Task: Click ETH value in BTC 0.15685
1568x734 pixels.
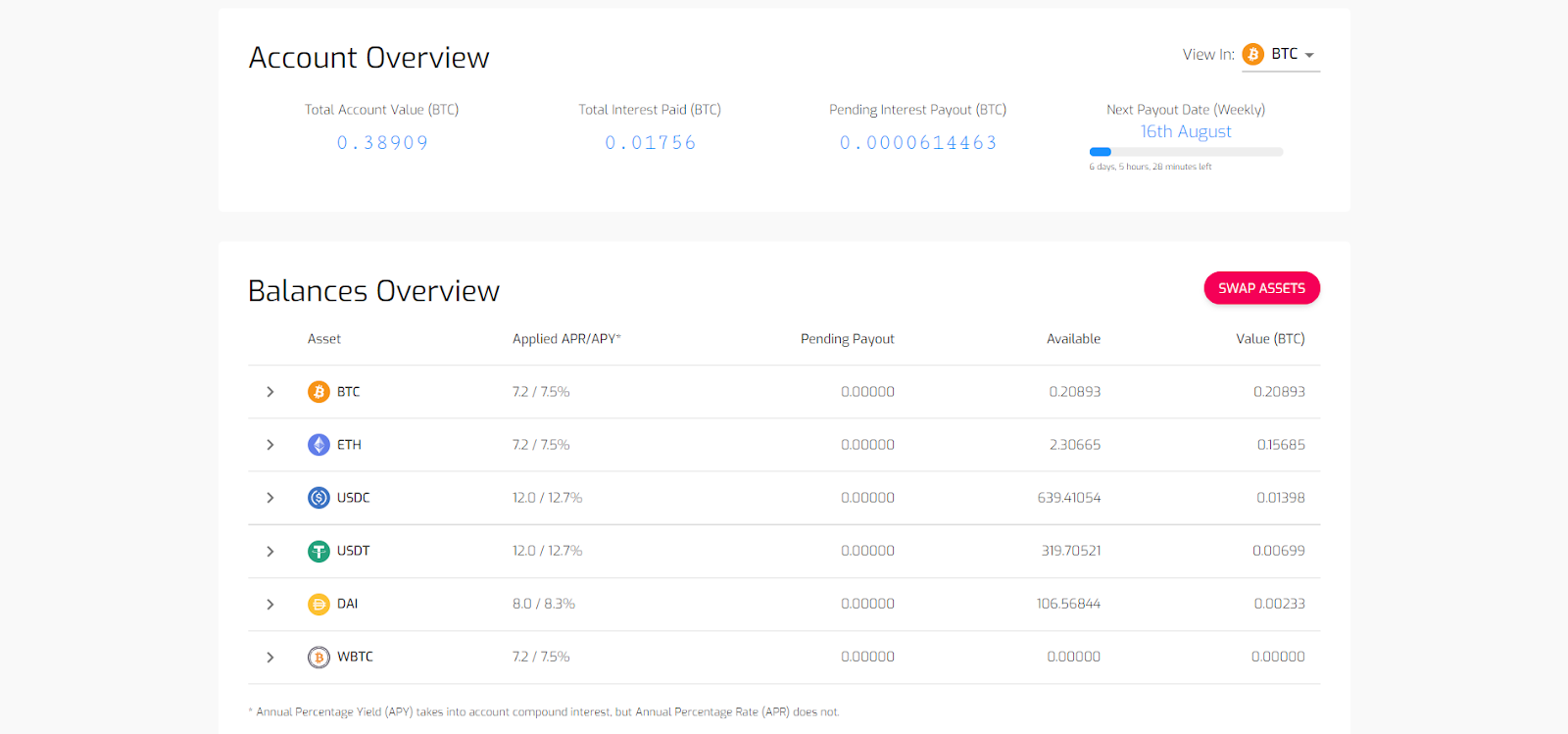Action: (1281, 445)
